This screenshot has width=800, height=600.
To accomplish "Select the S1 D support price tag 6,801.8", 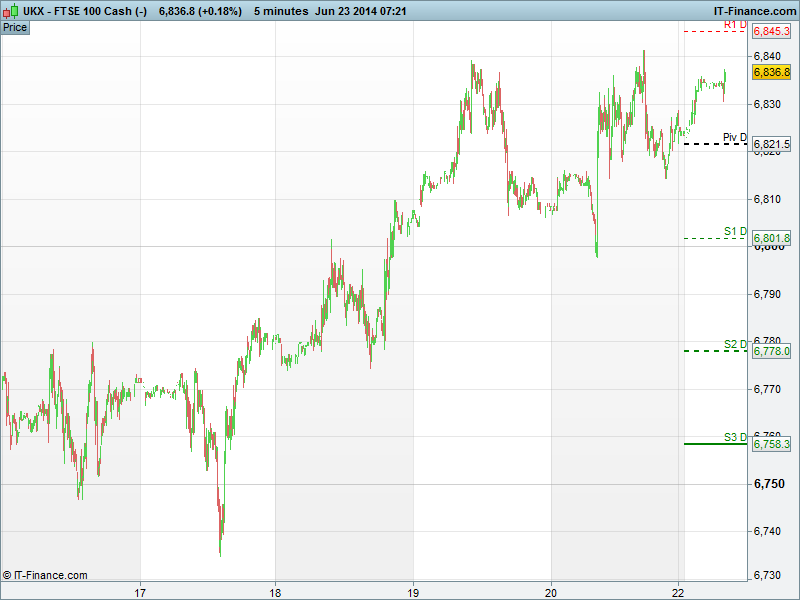I will pos(771,238).
